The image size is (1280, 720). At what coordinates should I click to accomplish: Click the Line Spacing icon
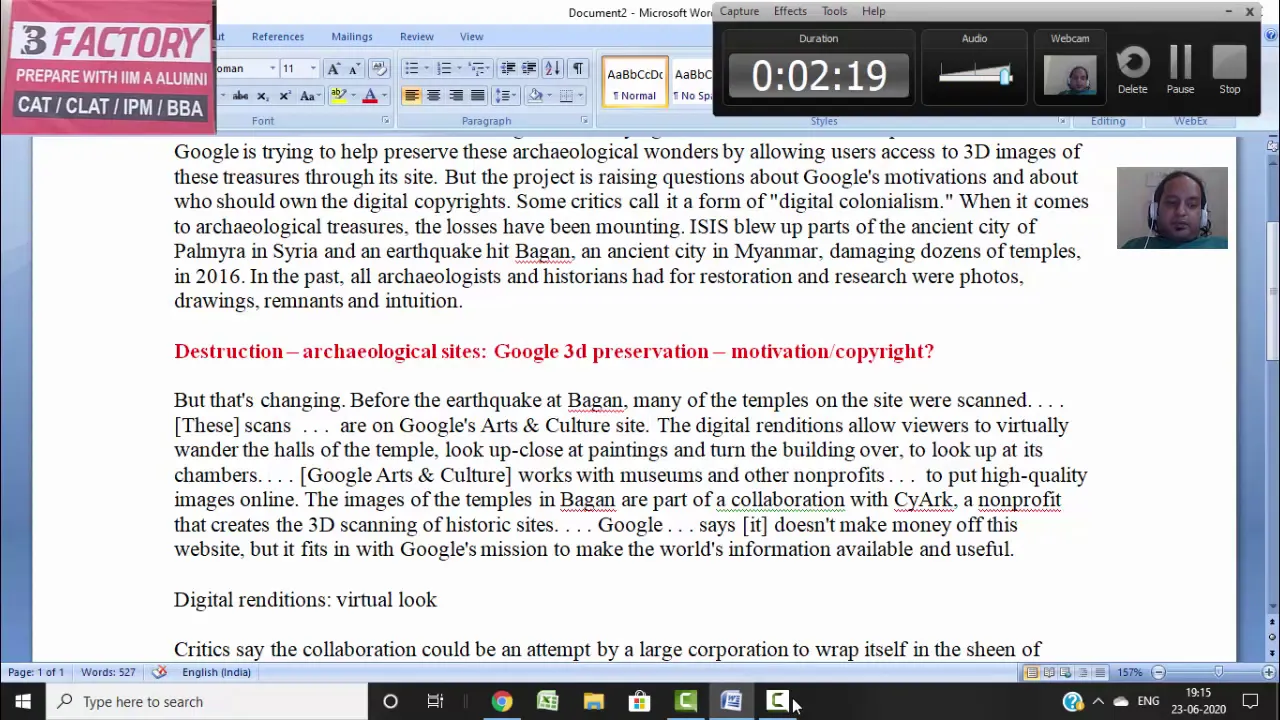tap(507, 96)
